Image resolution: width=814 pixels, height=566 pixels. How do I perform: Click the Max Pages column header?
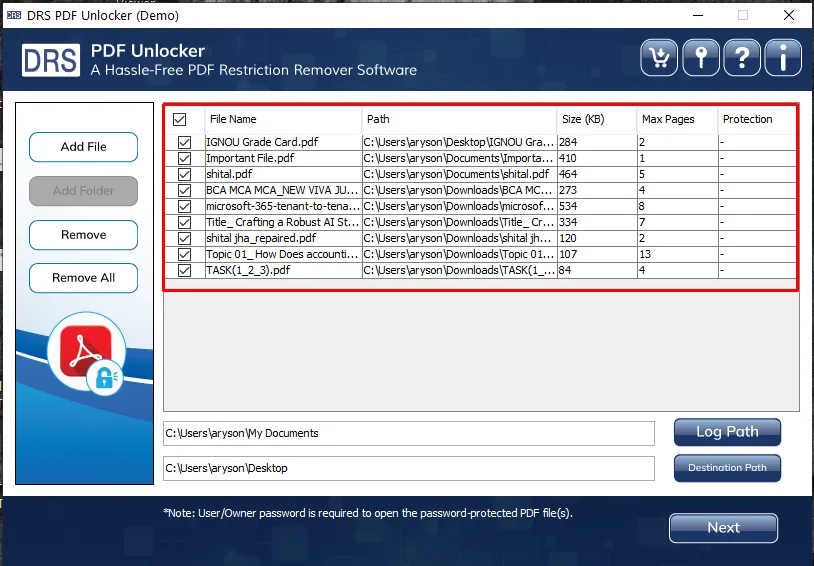(x=677, y=119)
